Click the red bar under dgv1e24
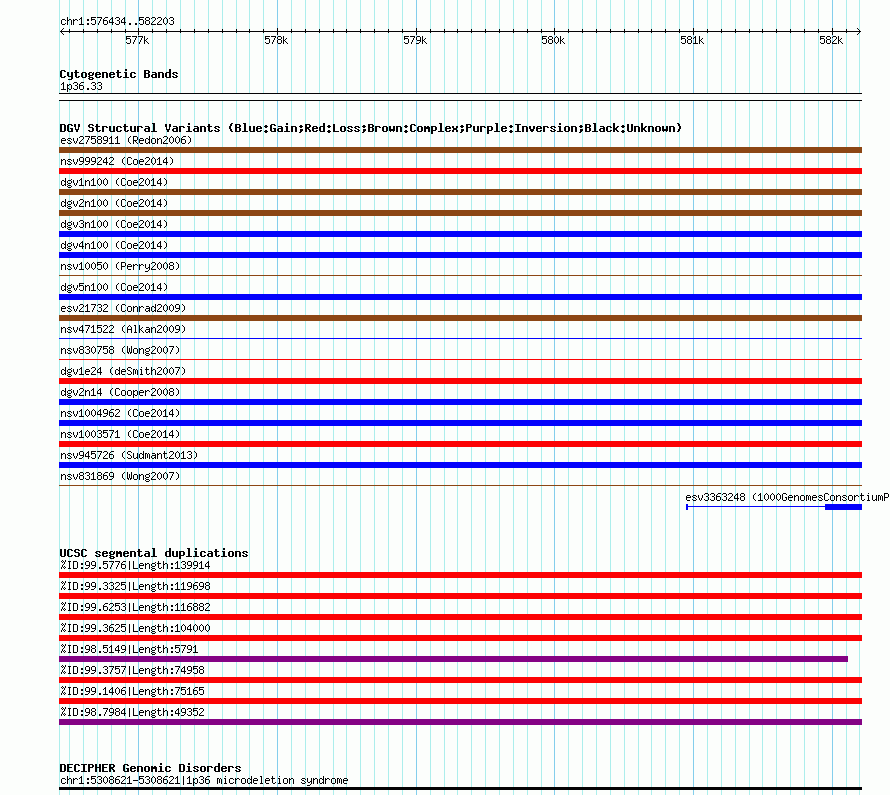The image size is (890, 795). (460, 381)
